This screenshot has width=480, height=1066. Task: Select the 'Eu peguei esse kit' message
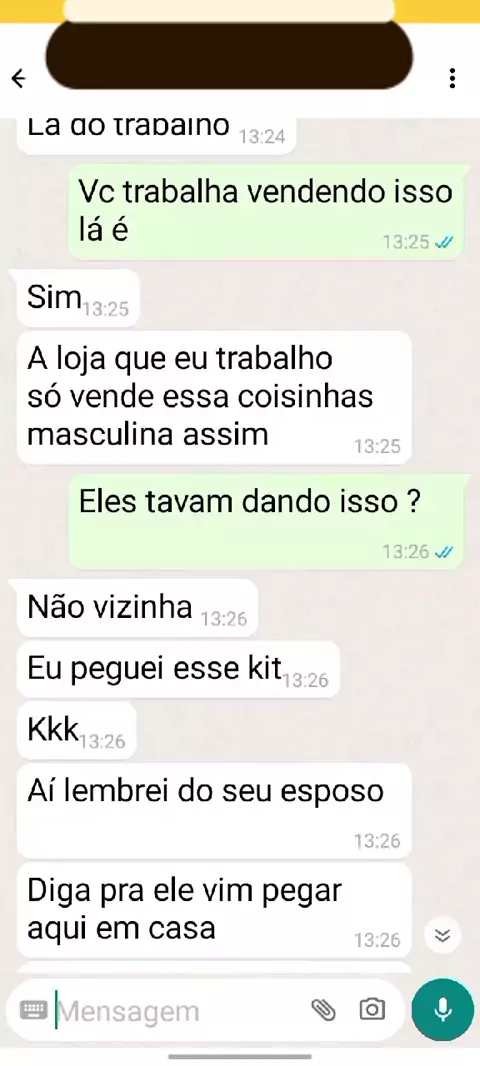click(178, 669)
